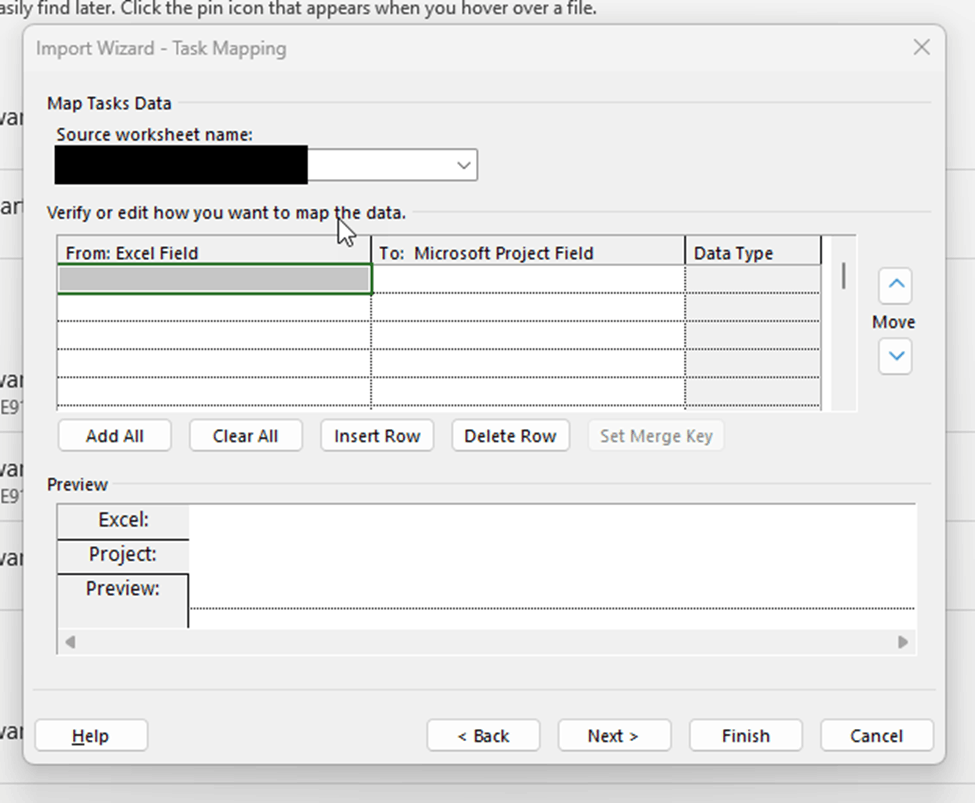
Task: Move the selected mapping row up
Action: 894,285
